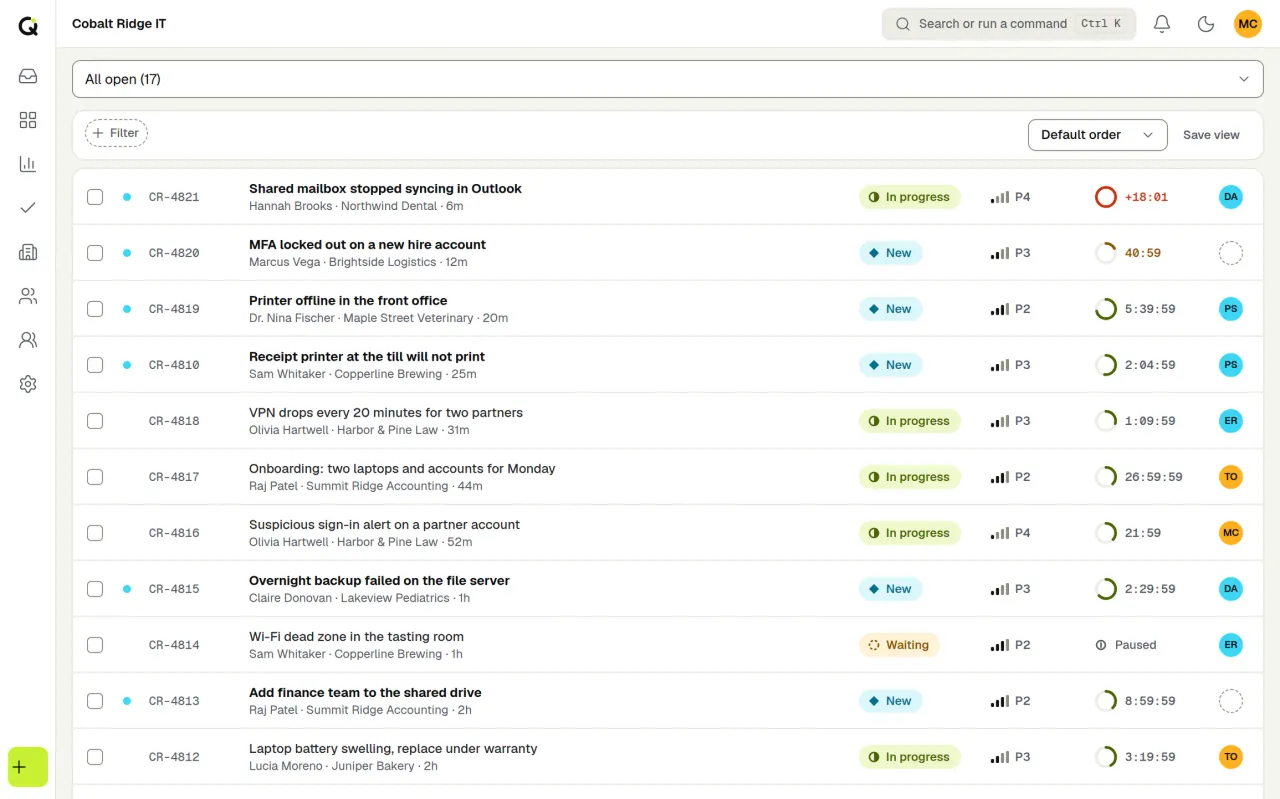The image size is (1280, 799).
Task: Click the empty assignee circle on CR-4813
Action: (x=1231, y=701)
